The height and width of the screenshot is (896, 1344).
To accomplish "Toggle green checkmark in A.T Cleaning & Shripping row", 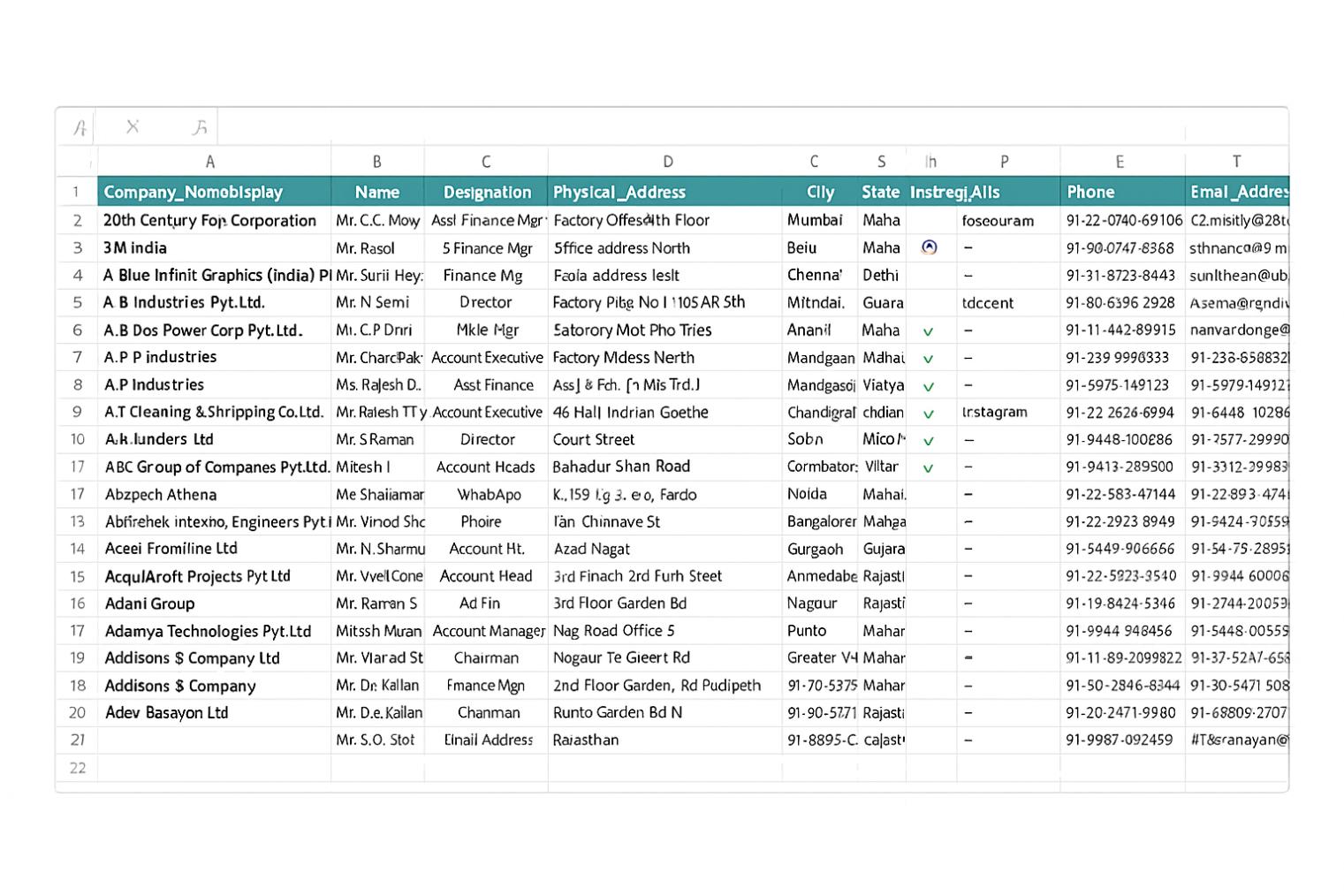I will tap(929, 414).
